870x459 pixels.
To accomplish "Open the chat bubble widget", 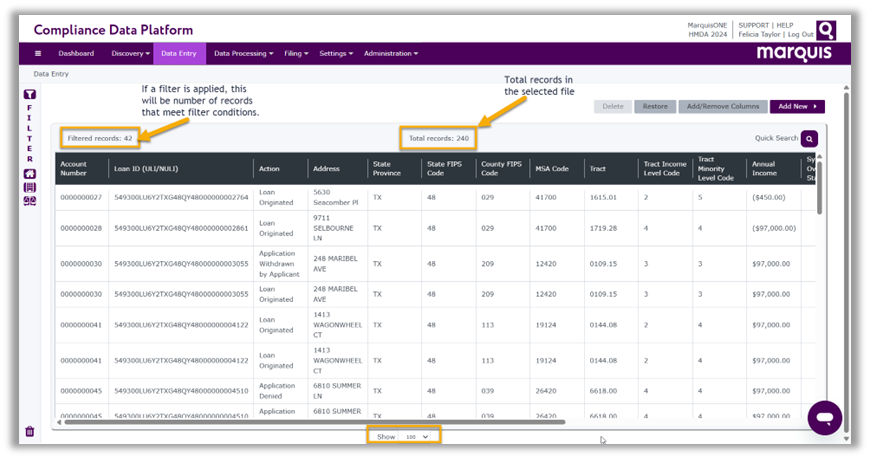I will coord(825,417).
